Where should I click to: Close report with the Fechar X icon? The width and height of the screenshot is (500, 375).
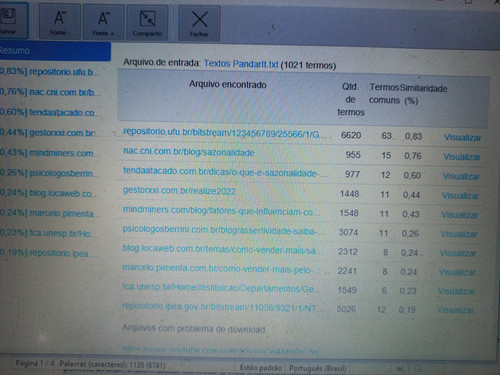[199, 23]
